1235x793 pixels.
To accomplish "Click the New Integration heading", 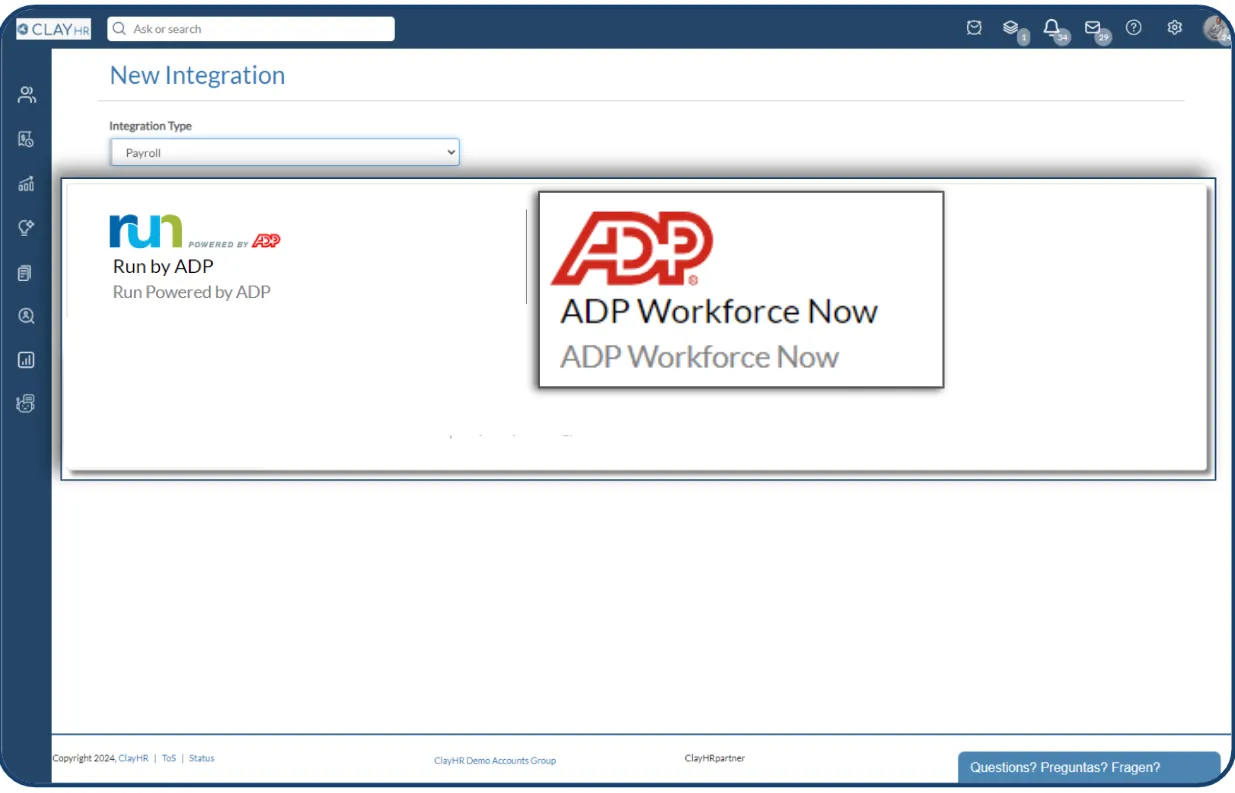I will [x=197, y=75].
